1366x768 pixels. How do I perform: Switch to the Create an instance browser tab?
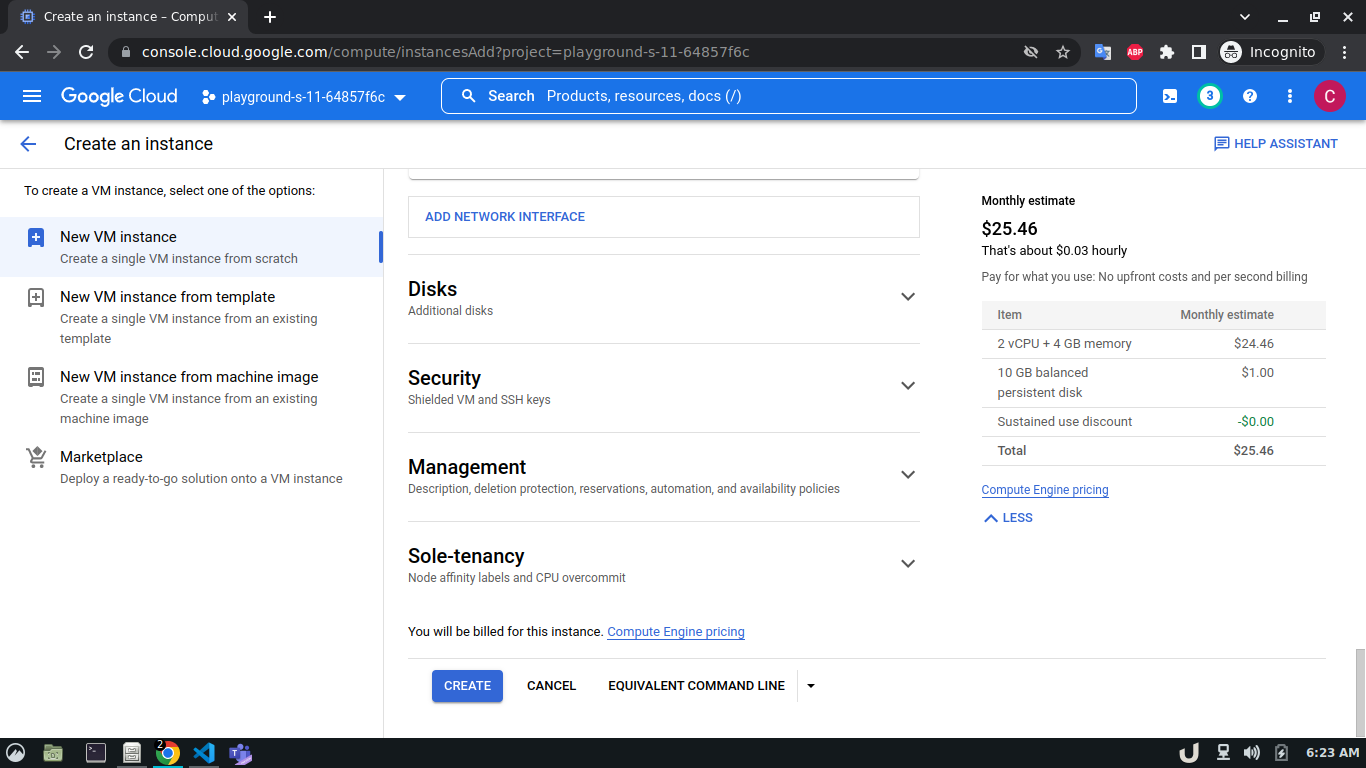[x=129, y=17]
